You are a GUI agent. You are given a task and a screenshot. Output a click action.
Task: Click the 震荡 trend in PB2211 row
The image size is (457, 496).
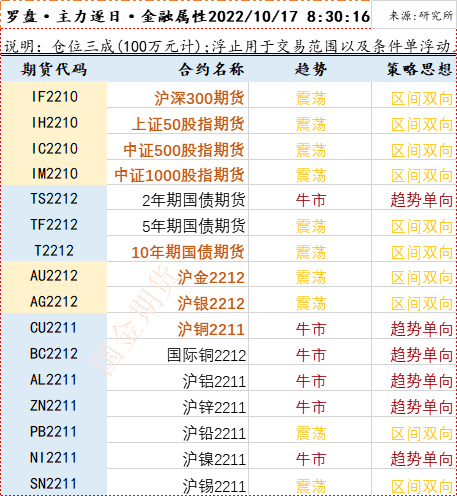311,434
